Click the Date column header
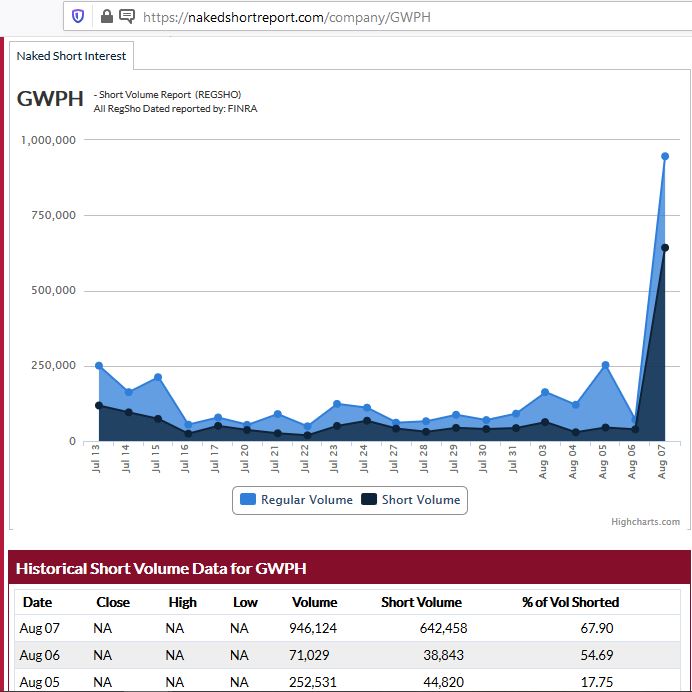The height and width of the screenshot is (692, 692). tap(37, 602)
